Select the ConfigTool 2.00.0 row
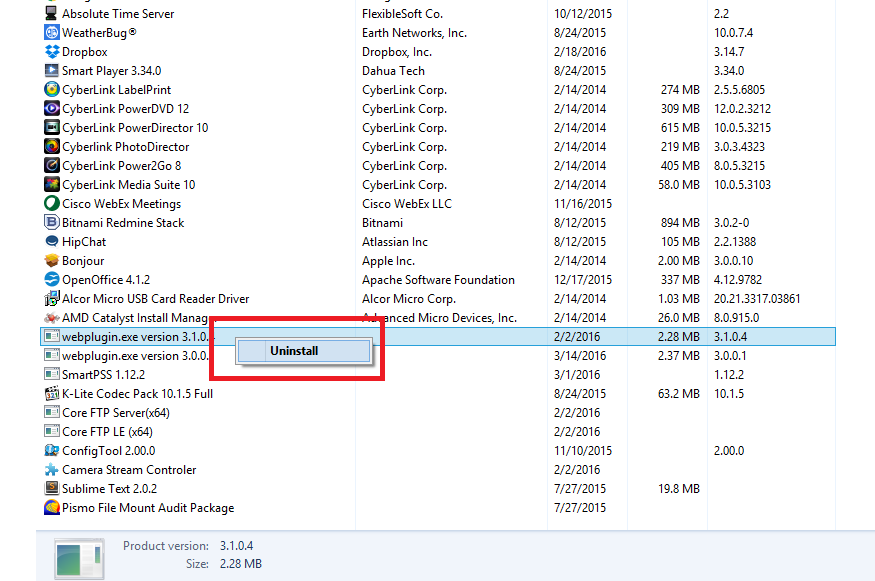The width and height of the screenshot is (875, 581). pos(438,451)
